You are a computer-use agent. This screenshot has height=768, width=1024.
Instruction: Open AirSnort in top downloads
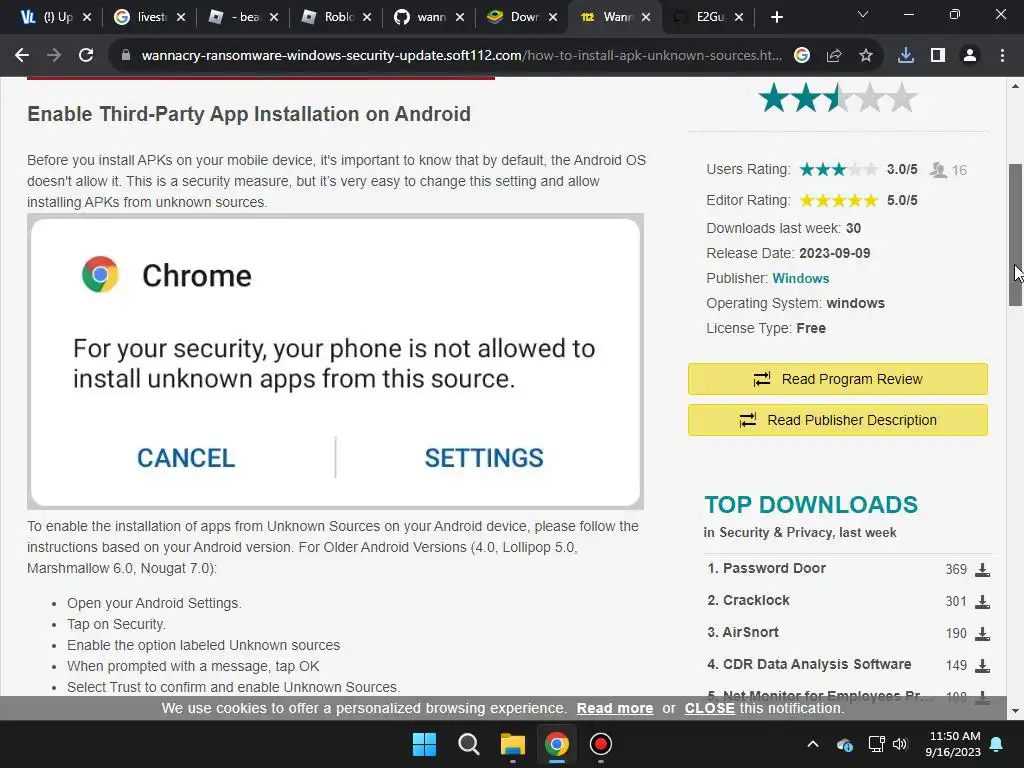point(750,632)
